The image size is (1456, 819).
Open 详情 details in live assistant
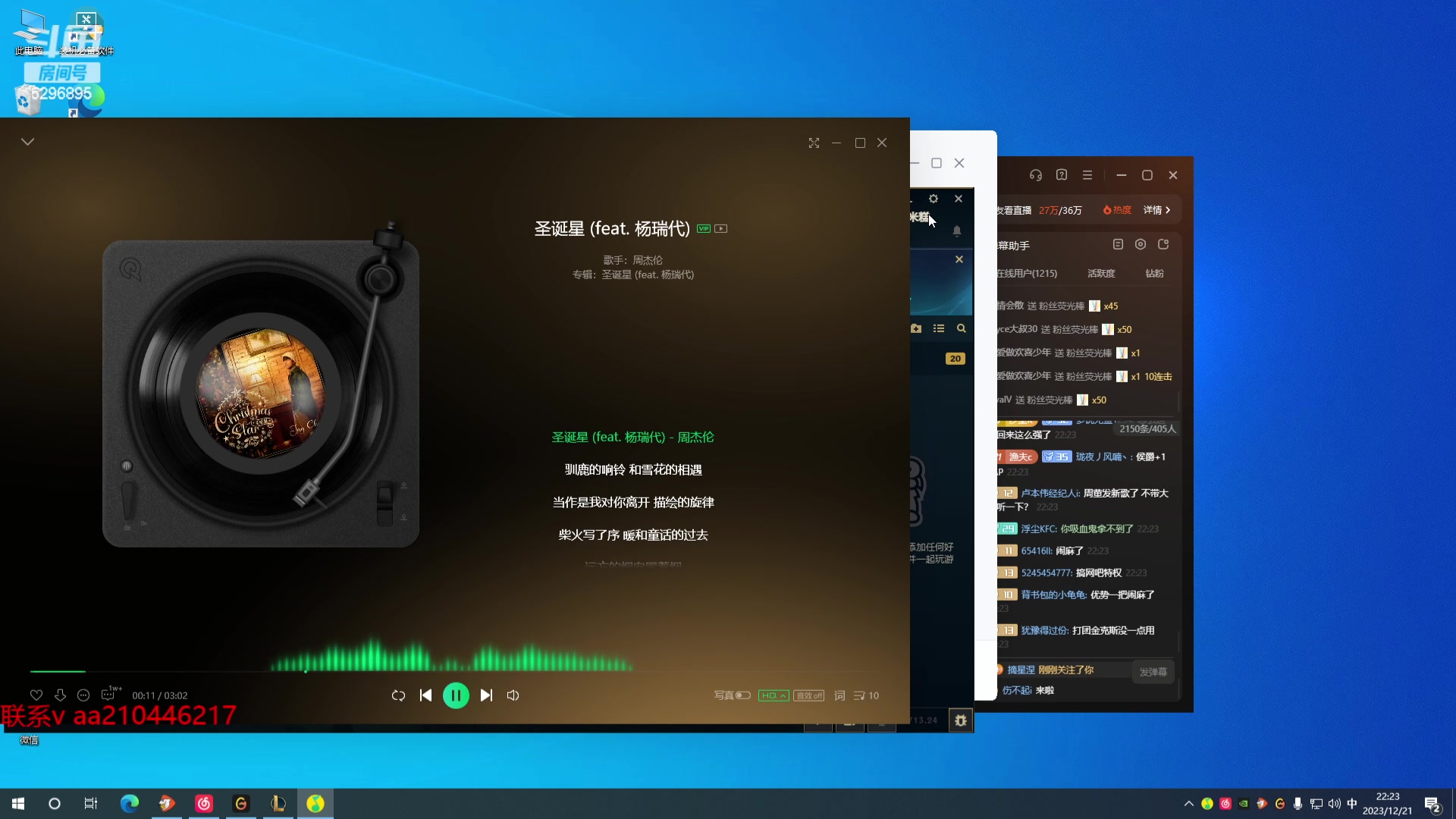[x=1157, y=210]
